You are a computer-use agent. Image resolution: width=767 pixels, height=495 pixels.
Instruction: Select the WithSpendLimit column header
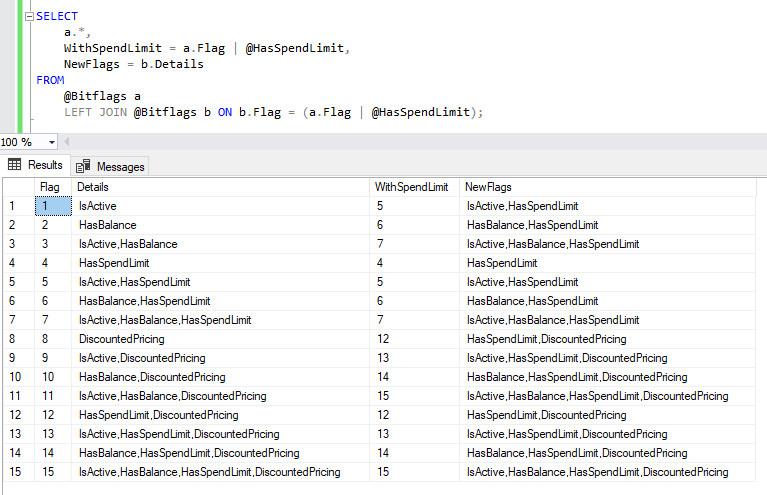click(413, 187)
